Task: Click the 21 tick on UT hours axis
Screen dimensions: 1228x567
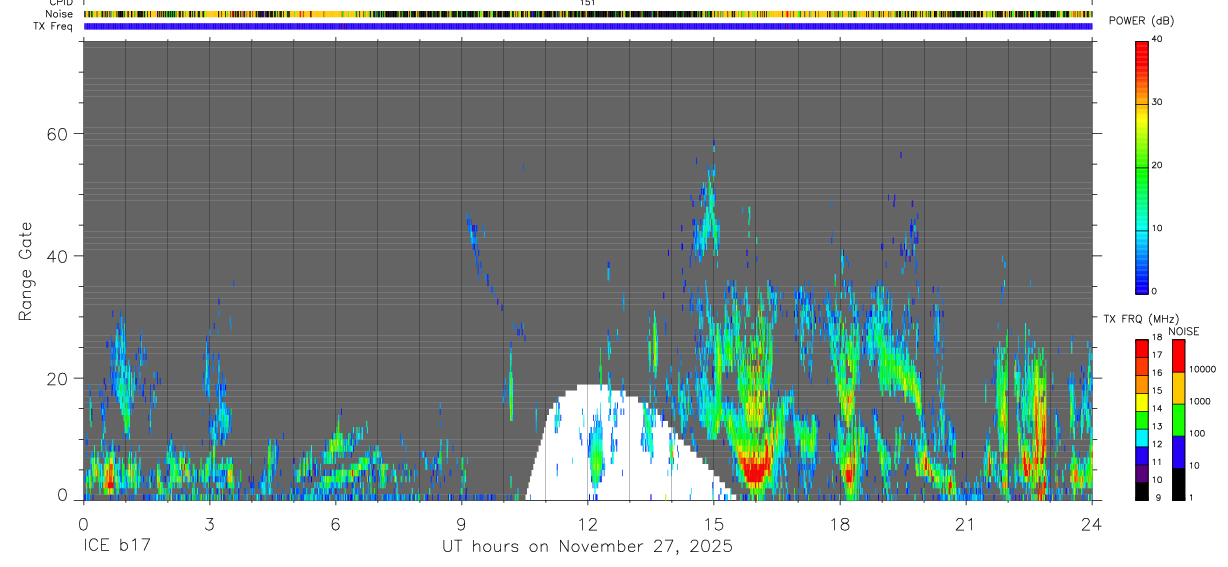Action: tap(965, 524)
